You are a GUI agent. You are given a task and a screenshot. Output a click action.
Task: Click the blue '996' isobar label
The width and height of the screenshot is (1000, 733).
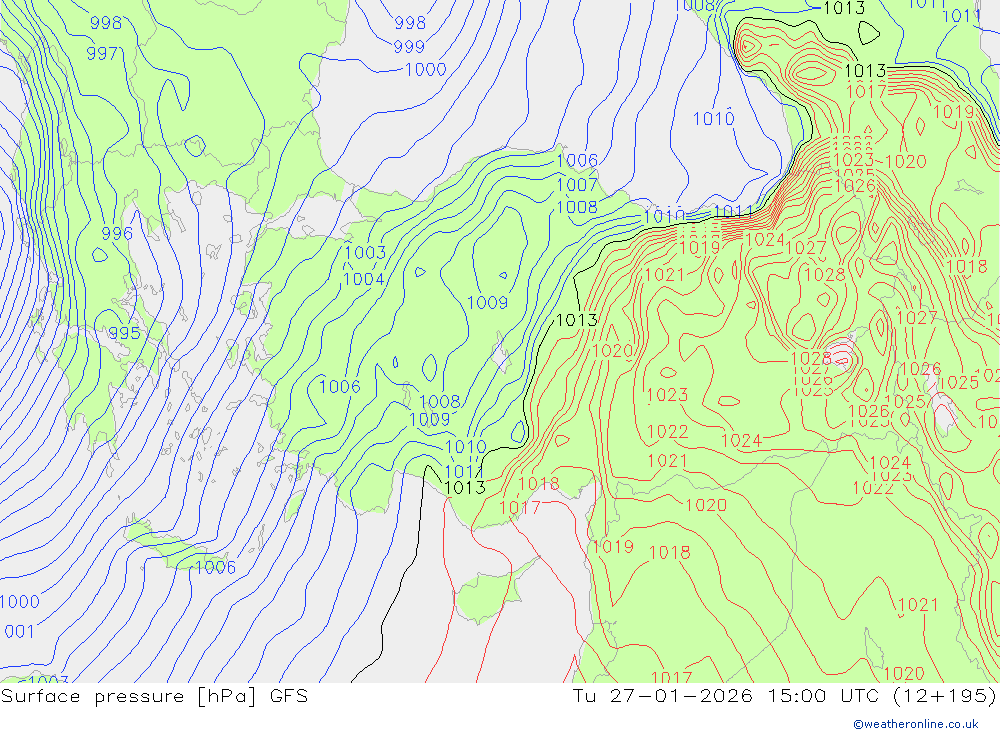pos(117,233)
